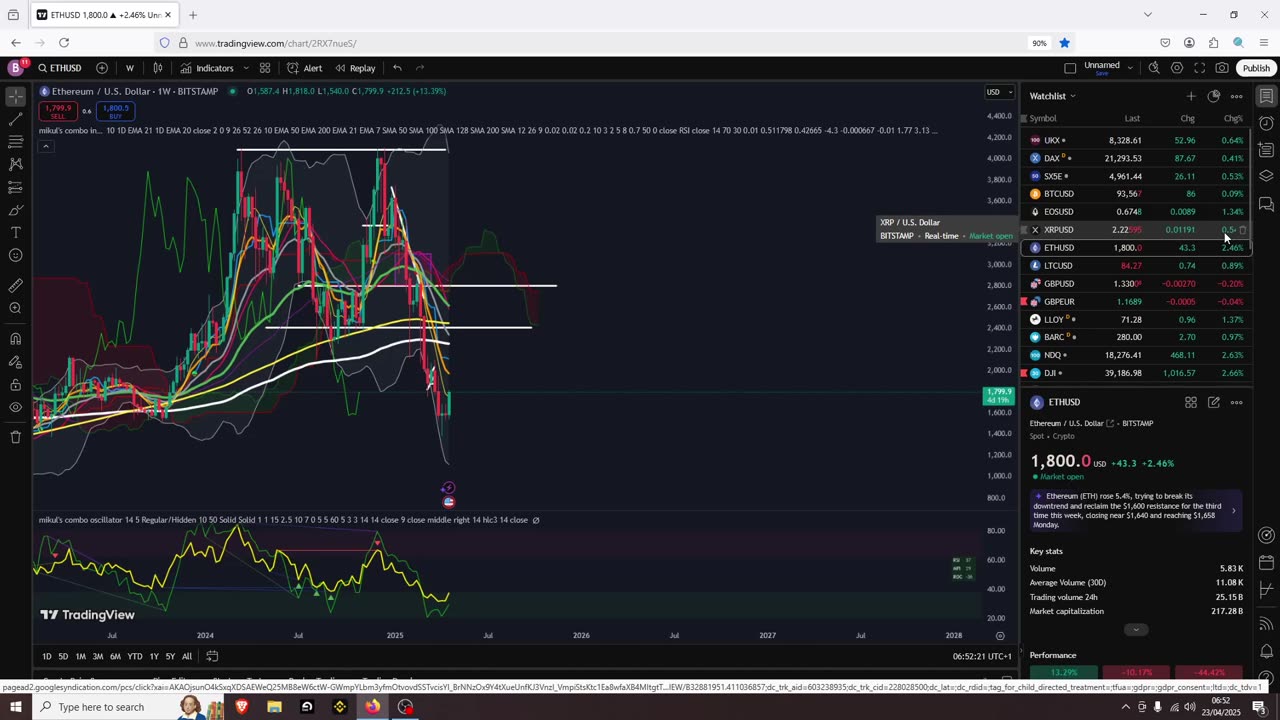Open the W timeframe interval selector

pos(129,68)
